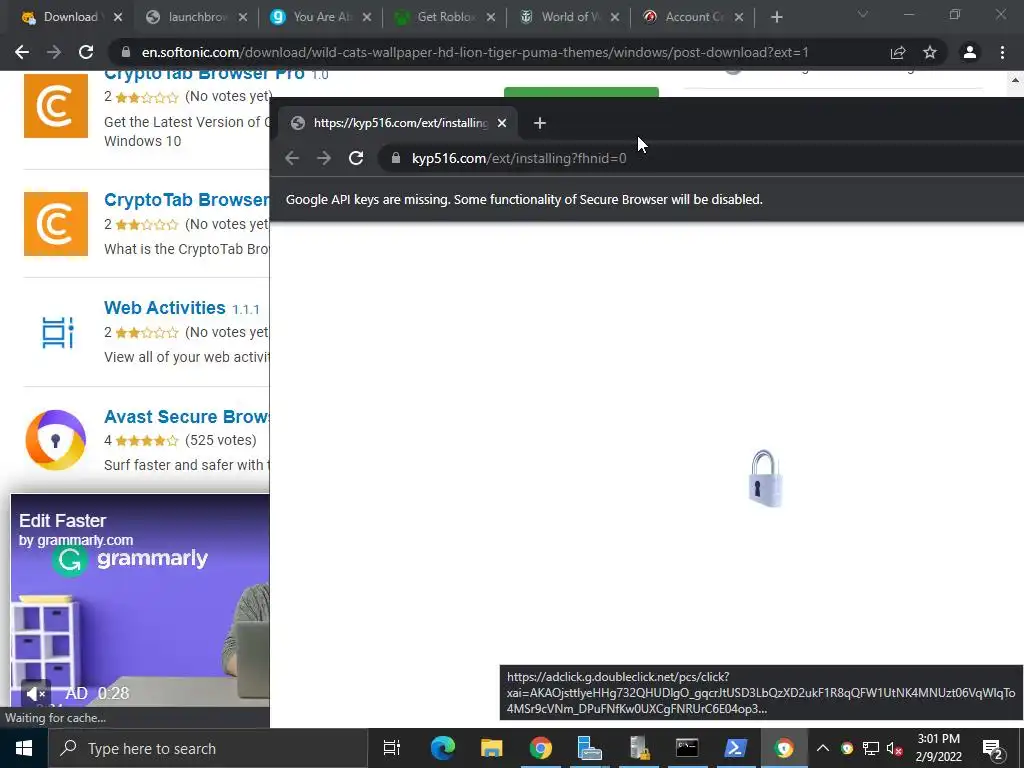Viewport: 1024px width, 768px height.
Task: Open the CryptoTab Browser Pro orange icon
Action: point(56,106)
